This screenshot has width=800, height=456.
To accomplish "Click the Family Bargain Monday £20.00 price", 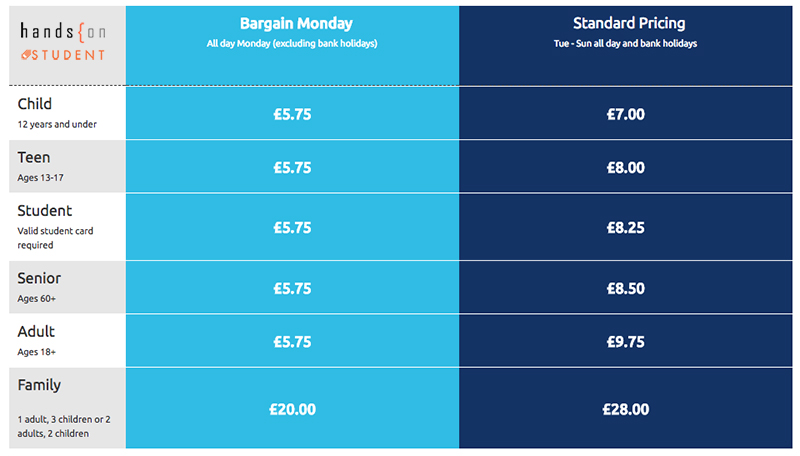I will tap(292, 410).
